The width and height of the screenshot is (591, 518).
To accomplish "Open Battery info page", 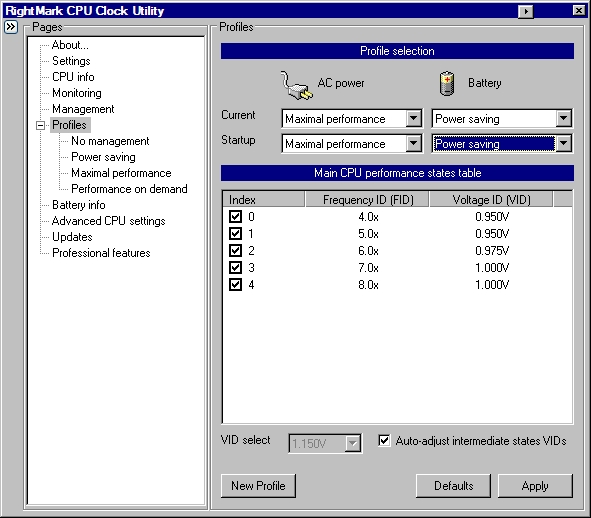I will [x=79, y=205].
